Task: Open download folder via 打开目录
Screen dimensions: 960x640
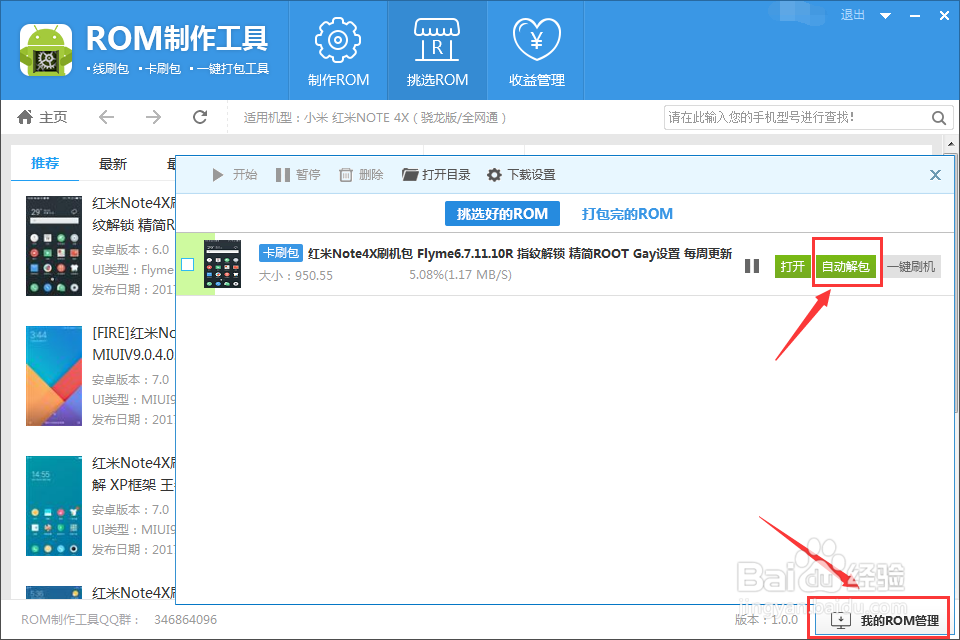Action: pos(436,175)
